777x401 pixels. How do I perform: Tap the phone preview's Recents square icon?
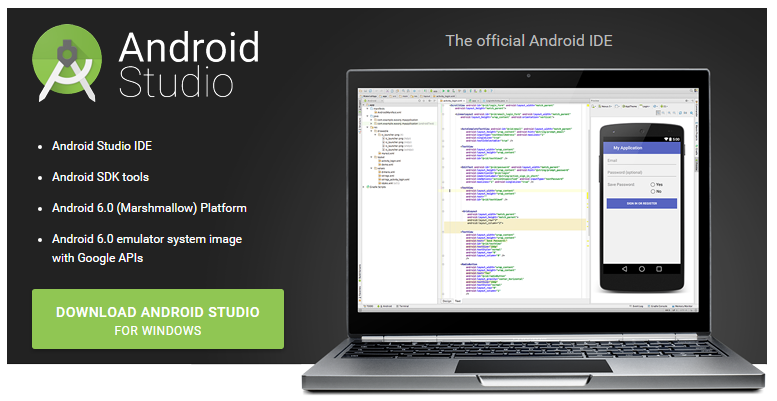coord(659,269)
